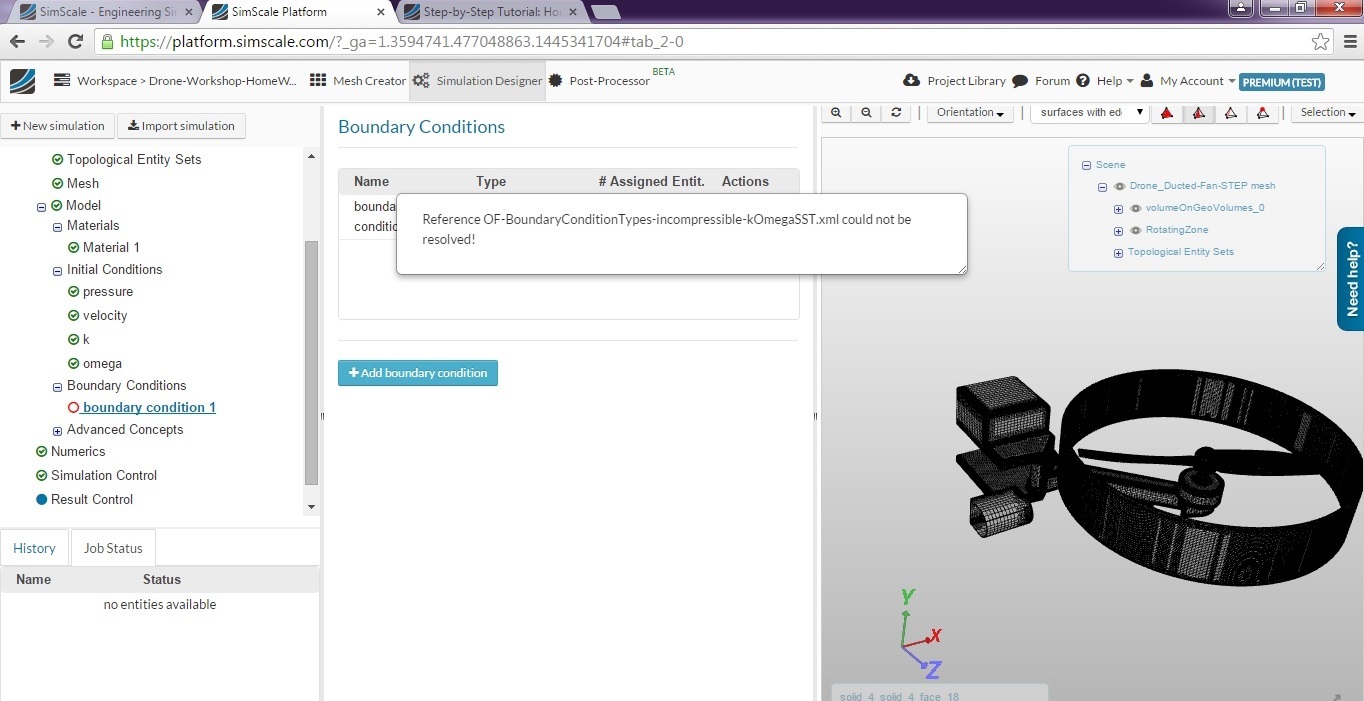Open the My Account menu

(1188, 81)
